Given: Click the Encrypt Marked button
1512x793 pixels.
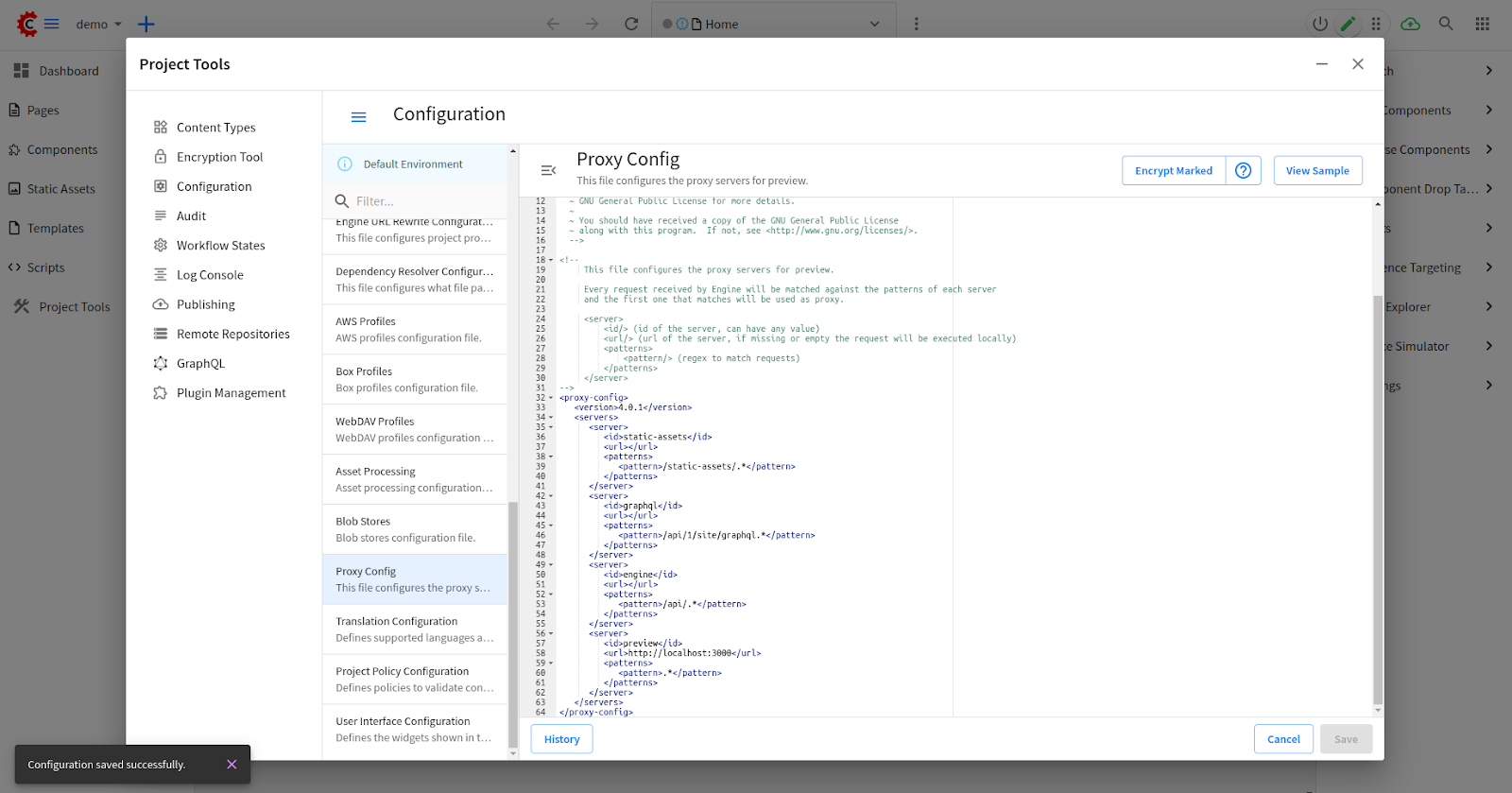Looking at the screenshot, I should click(1173, 171).
